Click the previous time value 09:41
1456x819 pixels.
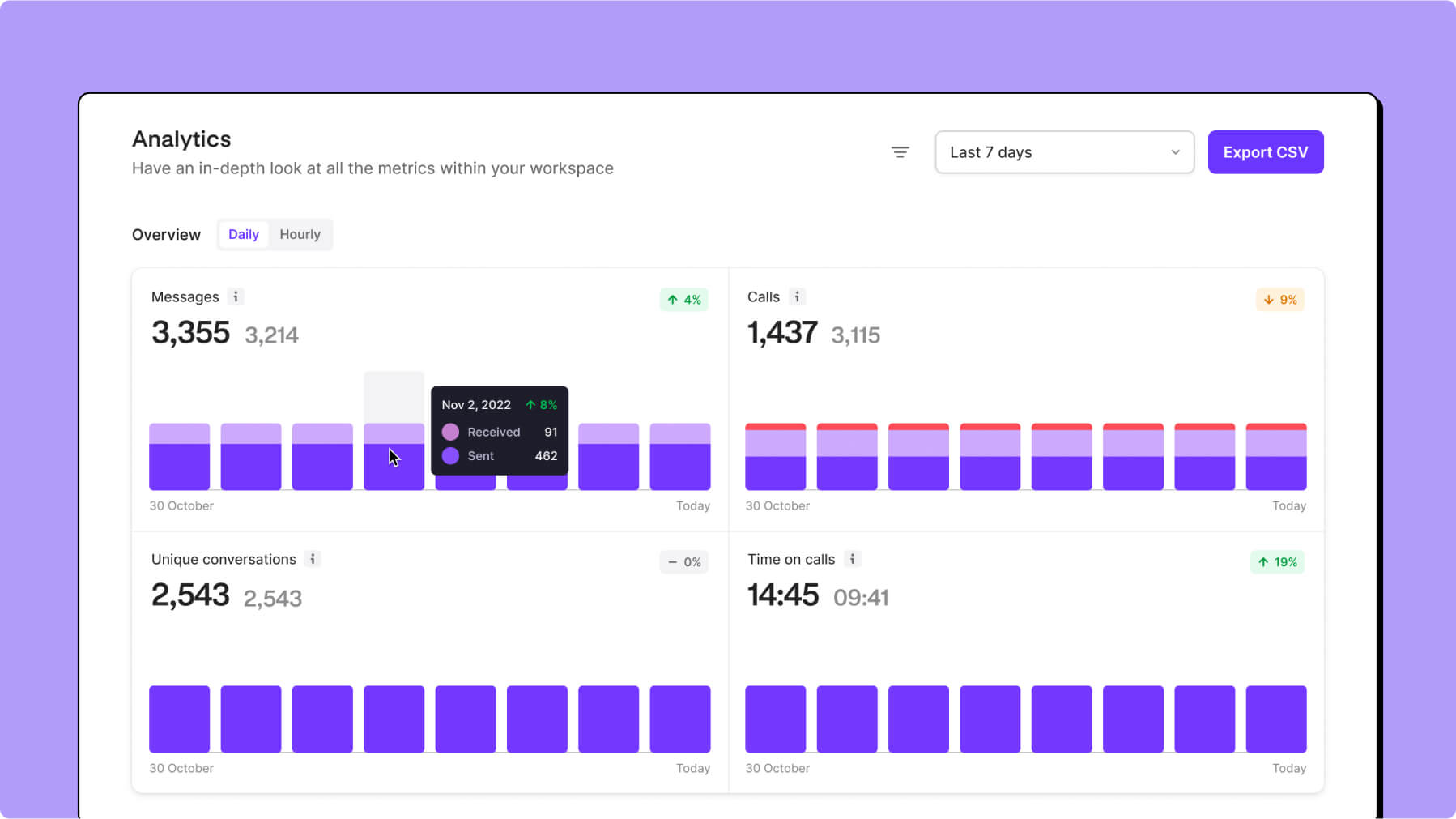[x=861, y=598]
